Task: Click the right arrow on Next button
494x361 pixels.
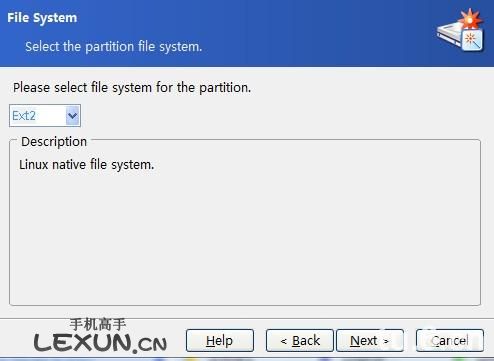Action: (386, 341)
